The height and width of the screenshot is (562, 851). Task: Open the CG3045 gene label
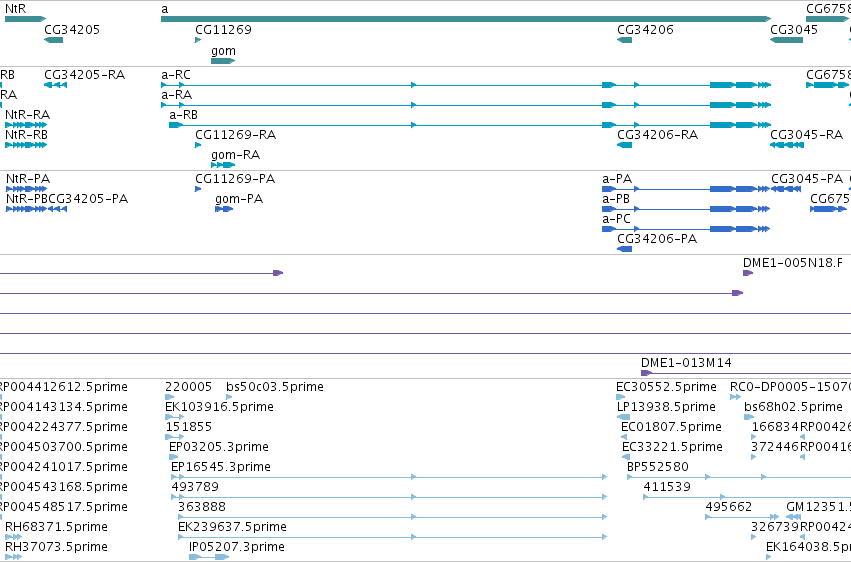[x=794, y=29]
